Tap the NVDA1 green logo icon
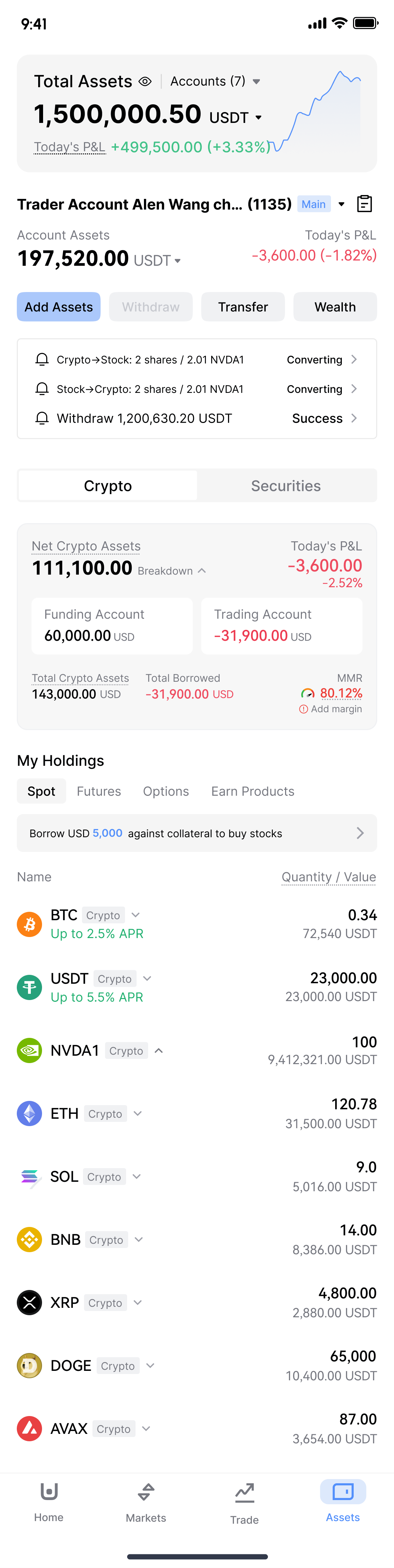The width and height of the screenshot is (394, 1568). [29, 1050]
